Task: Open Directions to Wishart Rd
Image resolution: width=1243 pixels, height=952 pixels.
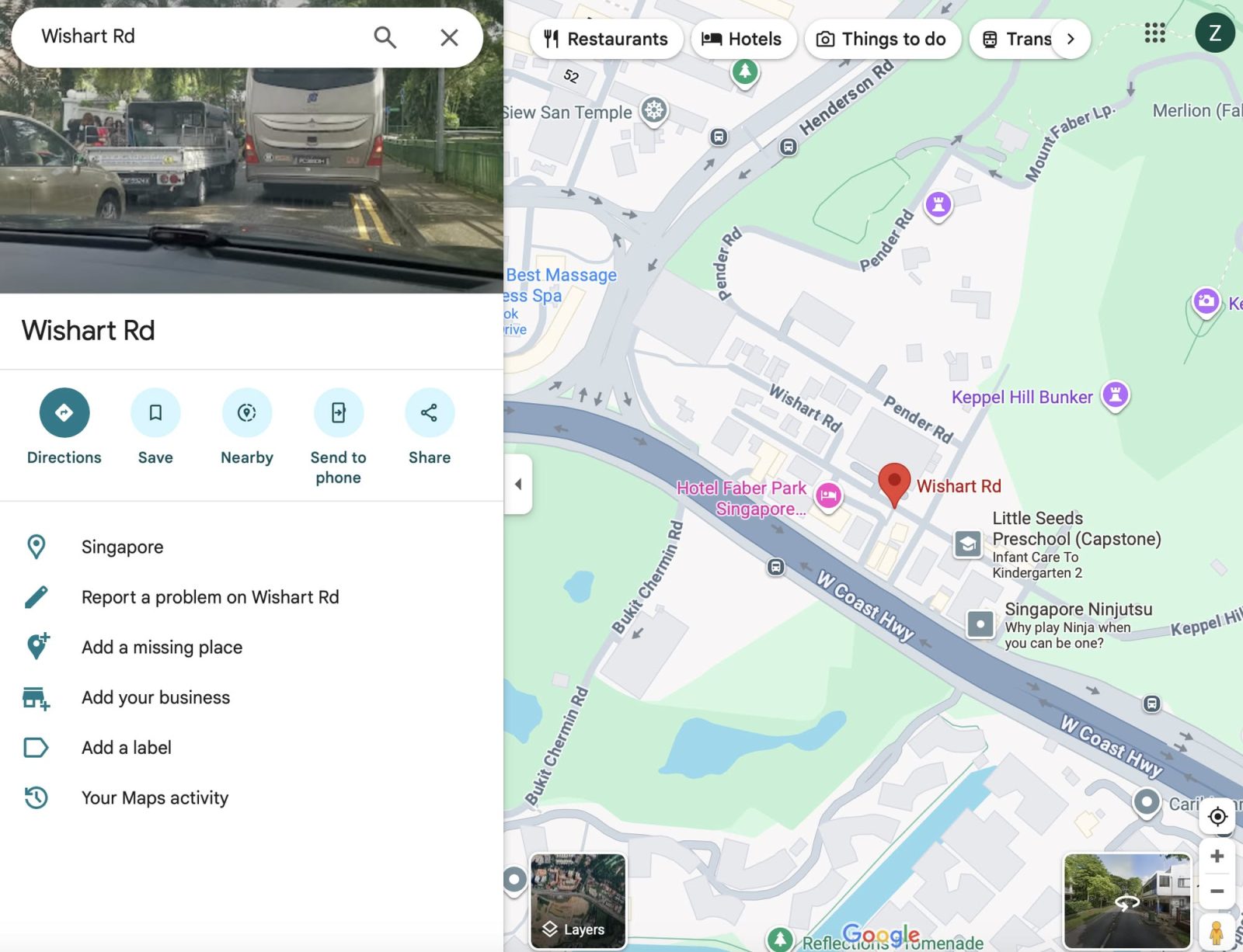Action: (64, 427)
